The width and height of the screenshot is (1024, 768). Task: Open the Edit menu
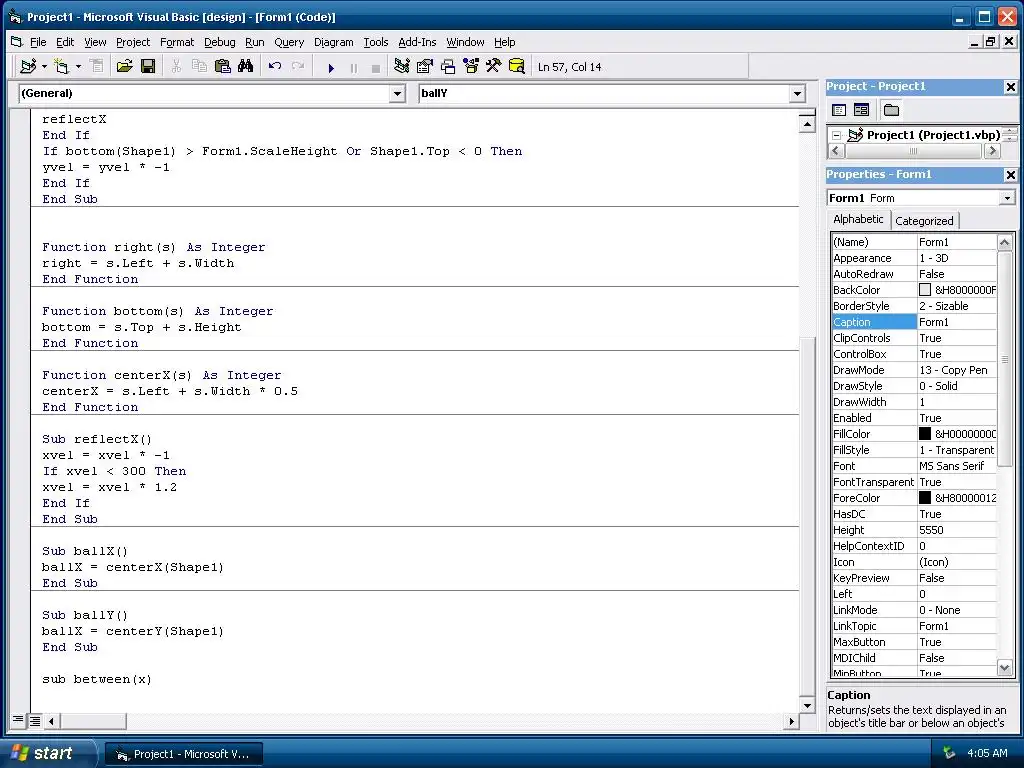pyautogui.click(x=65, y=42)
